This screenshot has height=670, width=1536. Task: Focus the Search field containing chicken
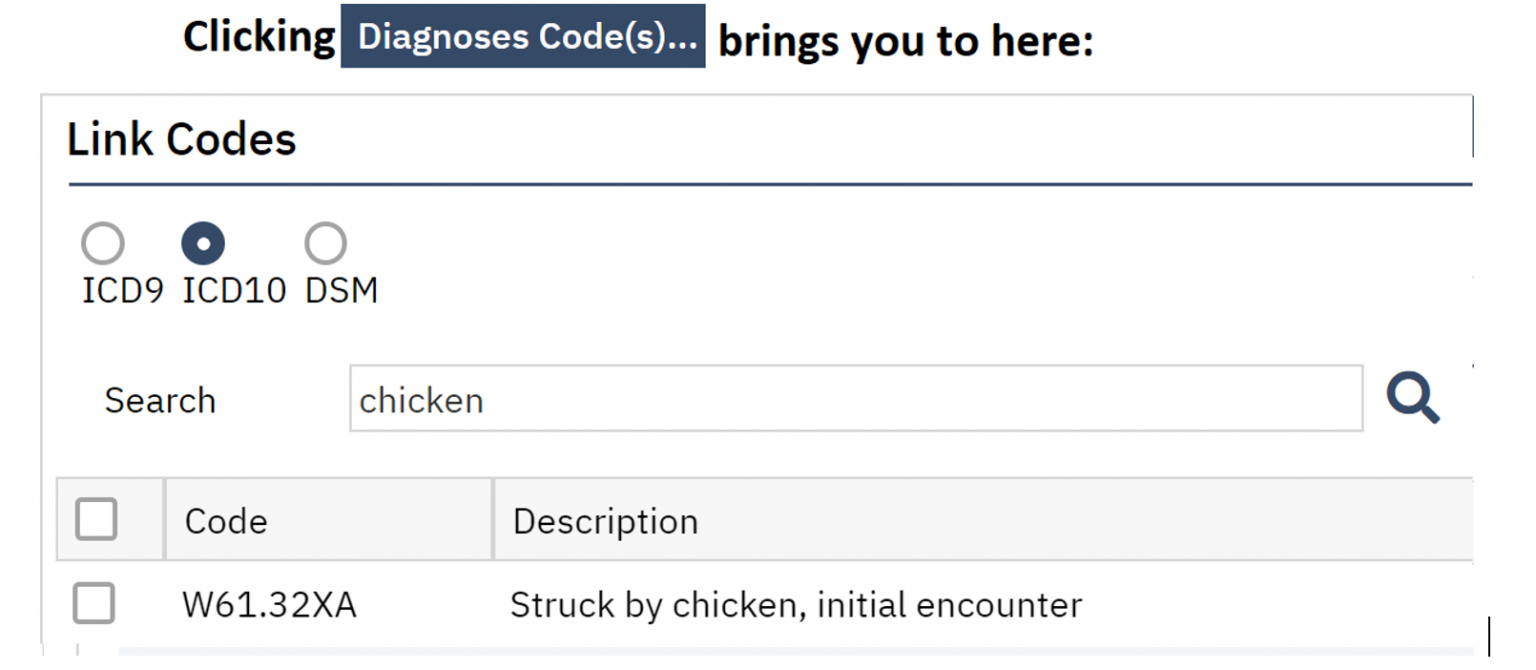[856, 399]
